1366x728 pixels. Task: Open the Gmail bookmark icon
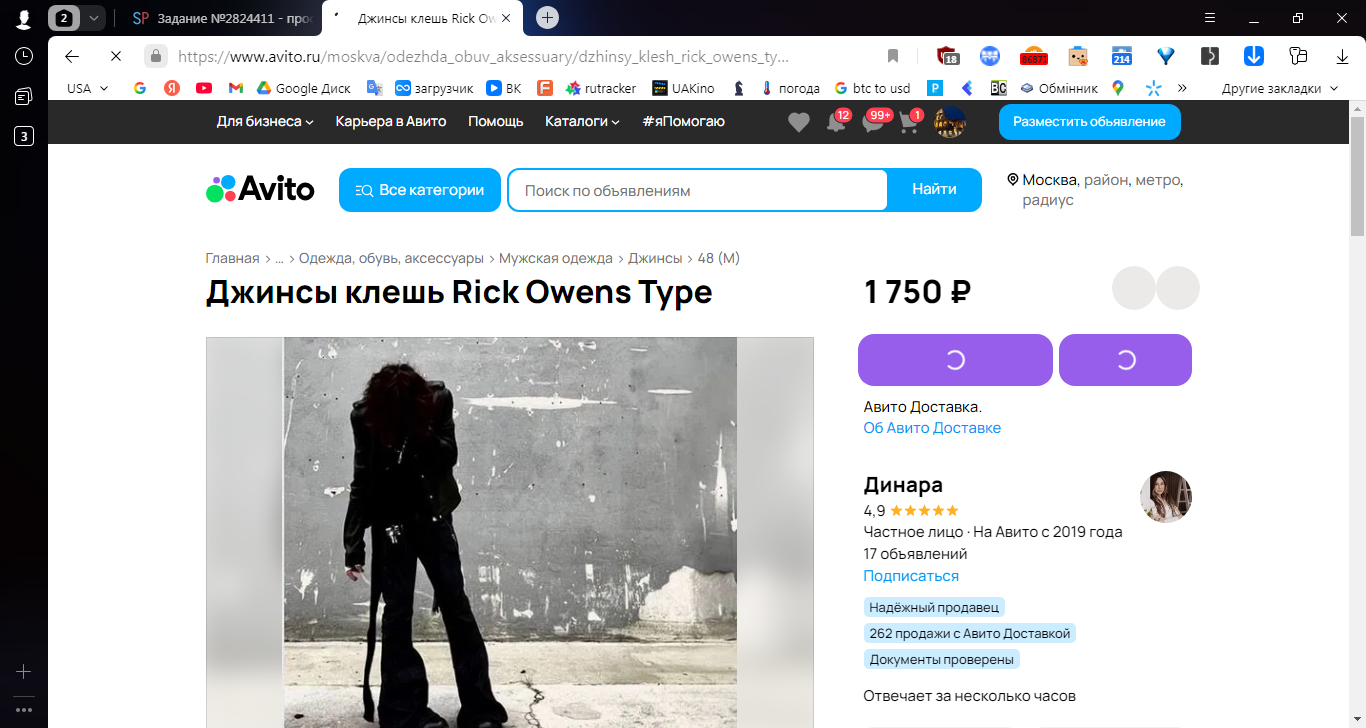click(236, 88)
